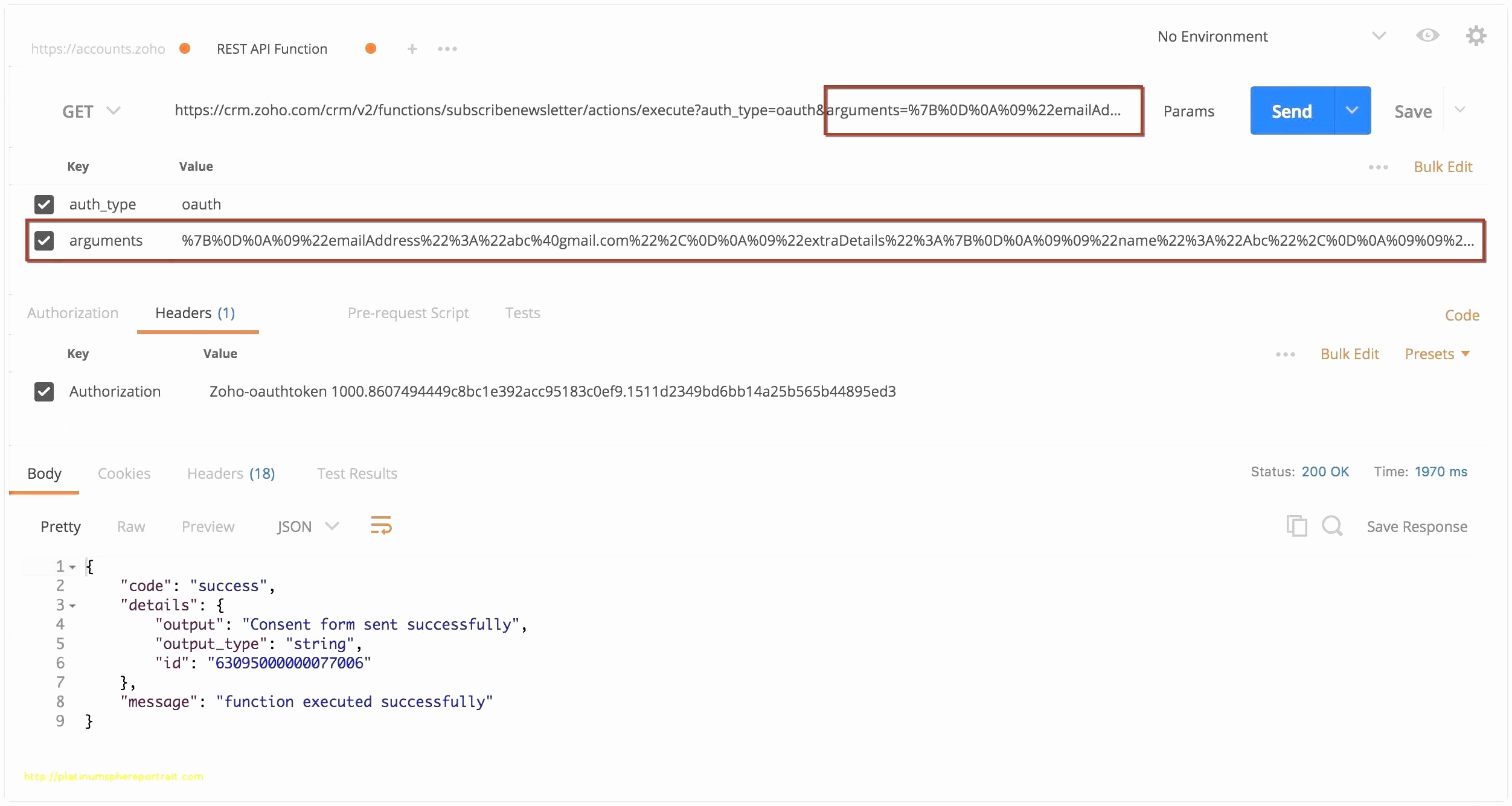The image size is (1512, 806).
Task: Click the Params icon to view parameters
Action: (x=1192, y=110)
